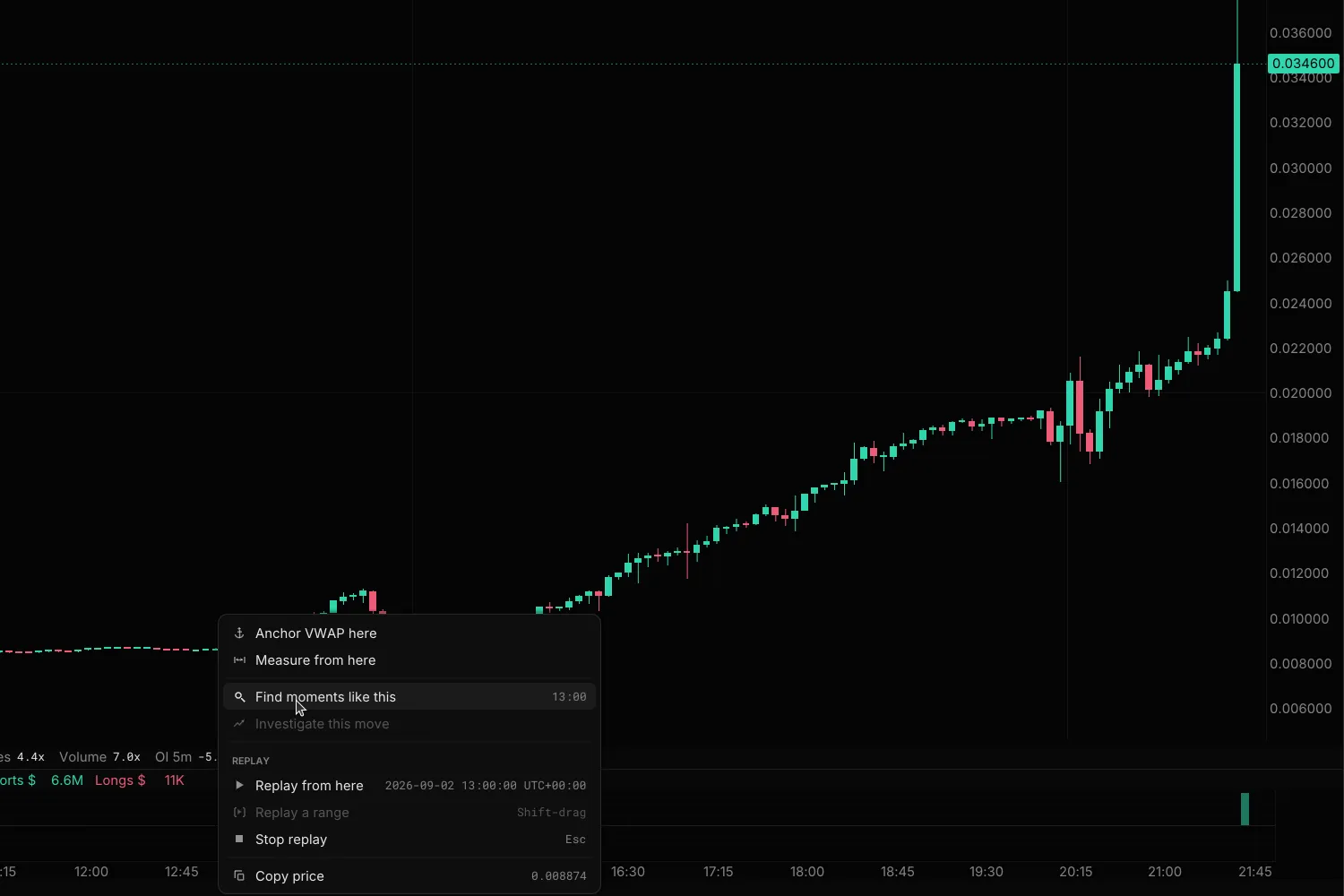
Task: Click the 13:00 time hint in menu
Action: pos(569,697)
